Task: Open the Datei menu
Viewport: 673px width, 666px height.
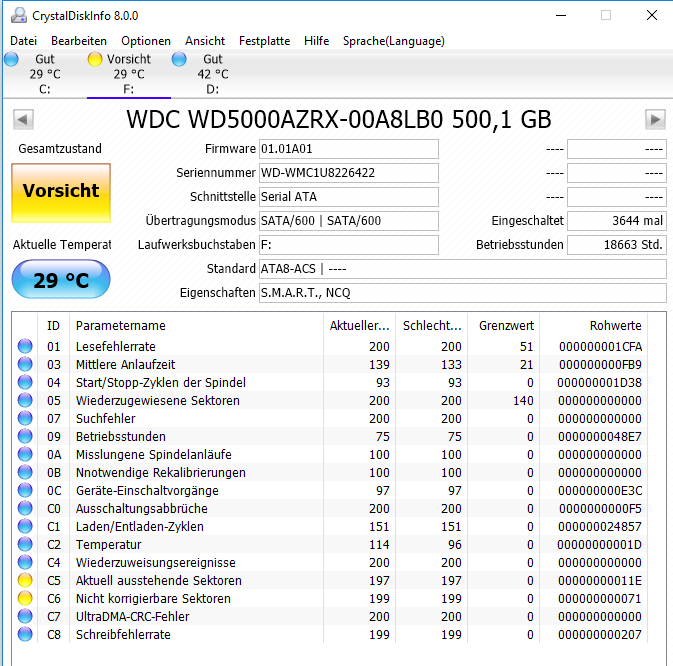Action: 24,41
